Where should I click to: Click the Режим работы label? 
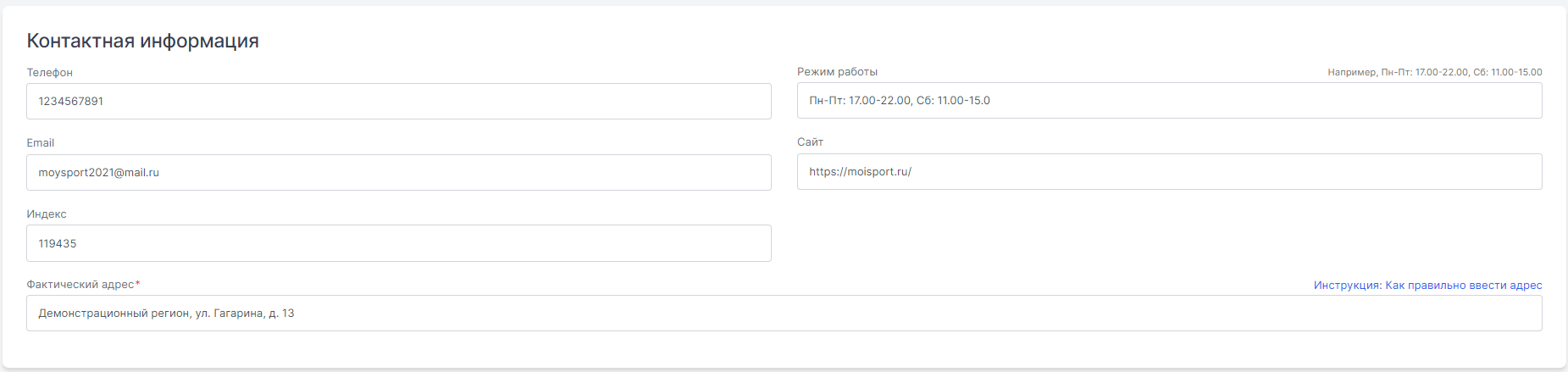tap(837, 71)
